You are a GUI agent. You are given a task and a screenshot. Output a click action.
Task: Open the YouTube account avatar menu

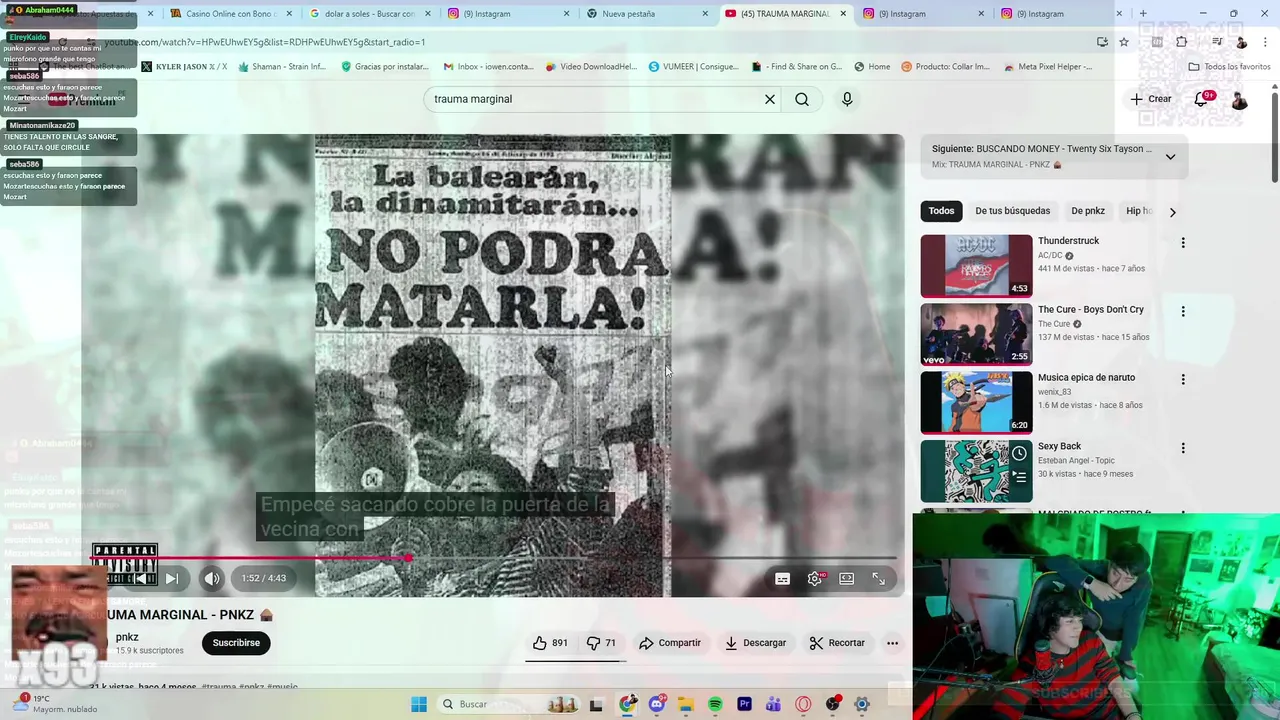point(1239,99)
